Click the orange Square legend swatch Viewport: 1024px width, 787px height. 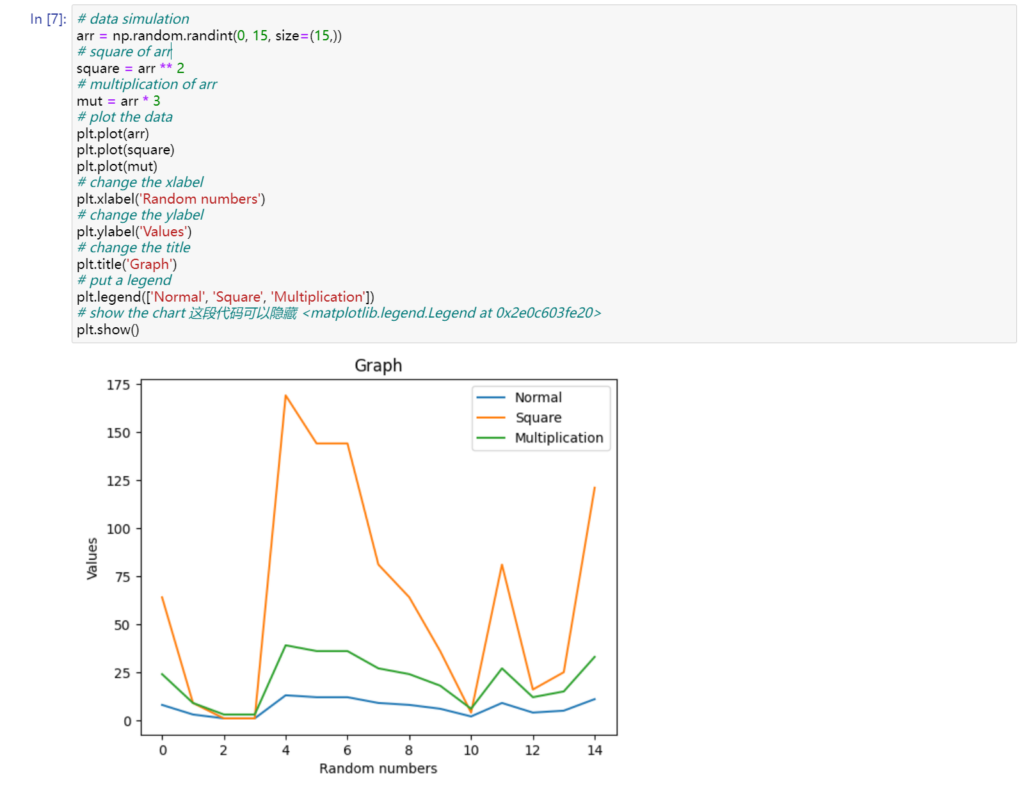[x=490, y=417]
